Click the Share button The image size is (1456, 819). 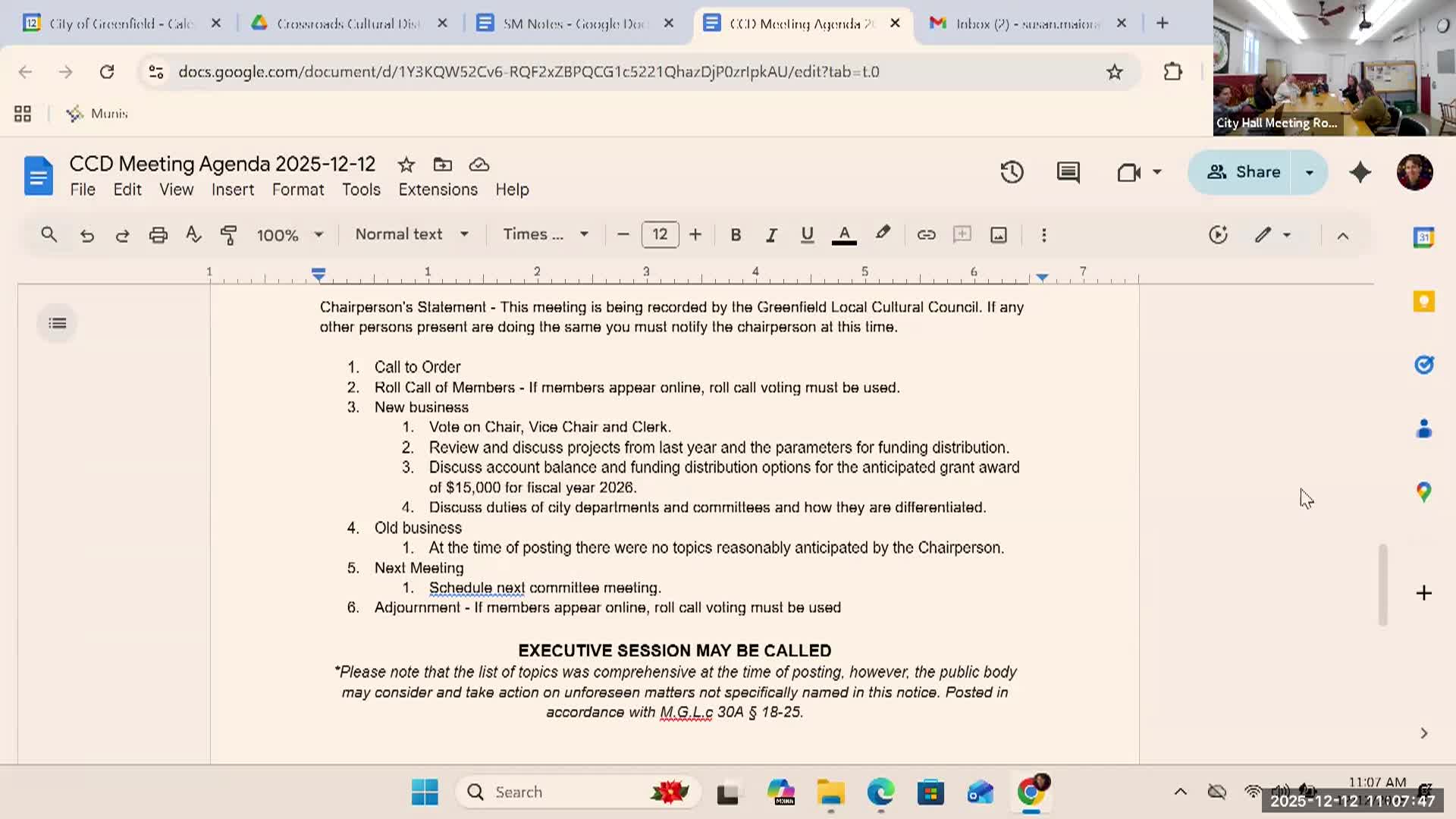pyautogui.click(x=1244, y=172)
